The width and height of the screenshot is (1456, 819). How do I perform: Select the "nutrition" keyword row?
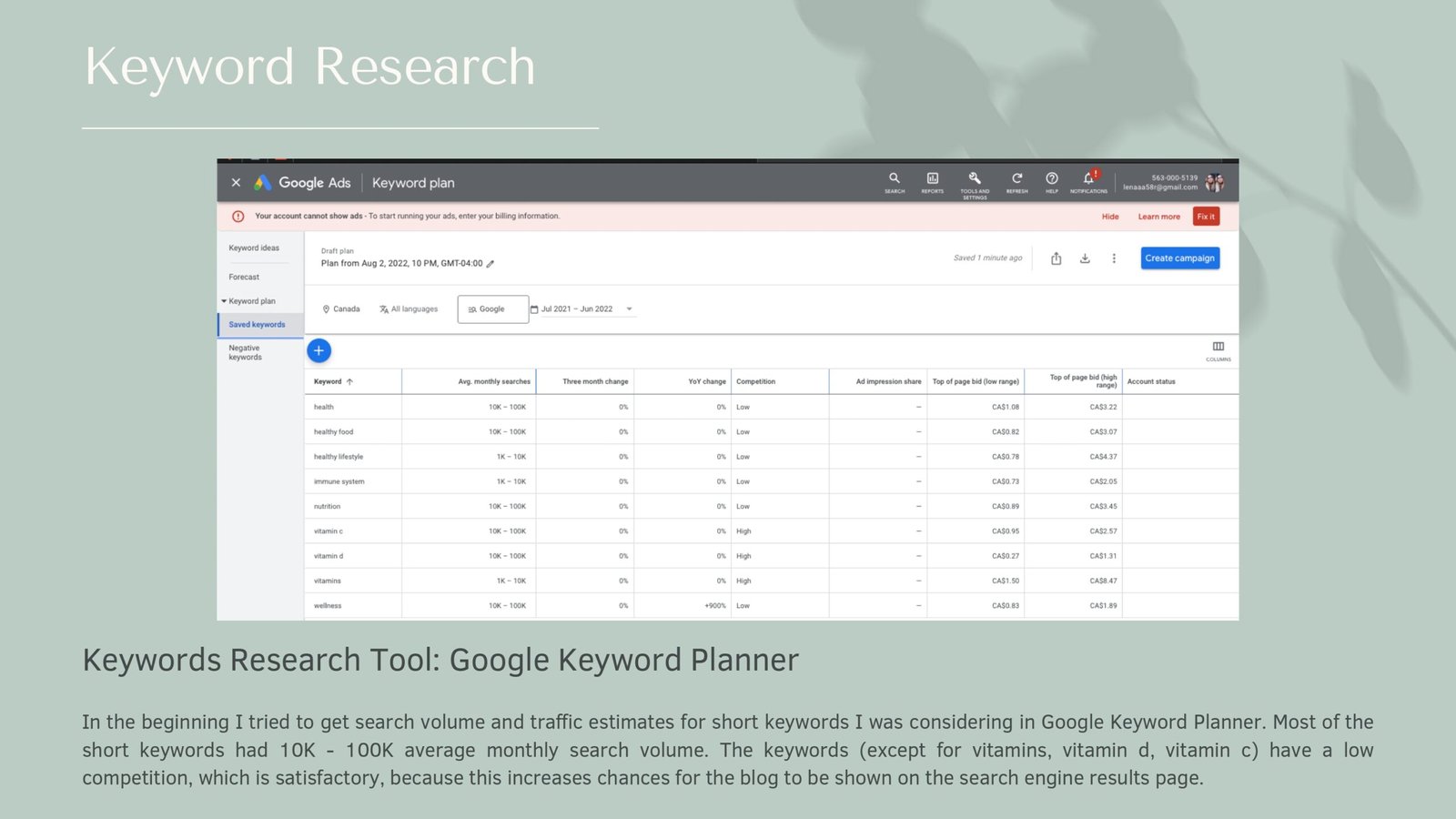click(x=771, y=506)
